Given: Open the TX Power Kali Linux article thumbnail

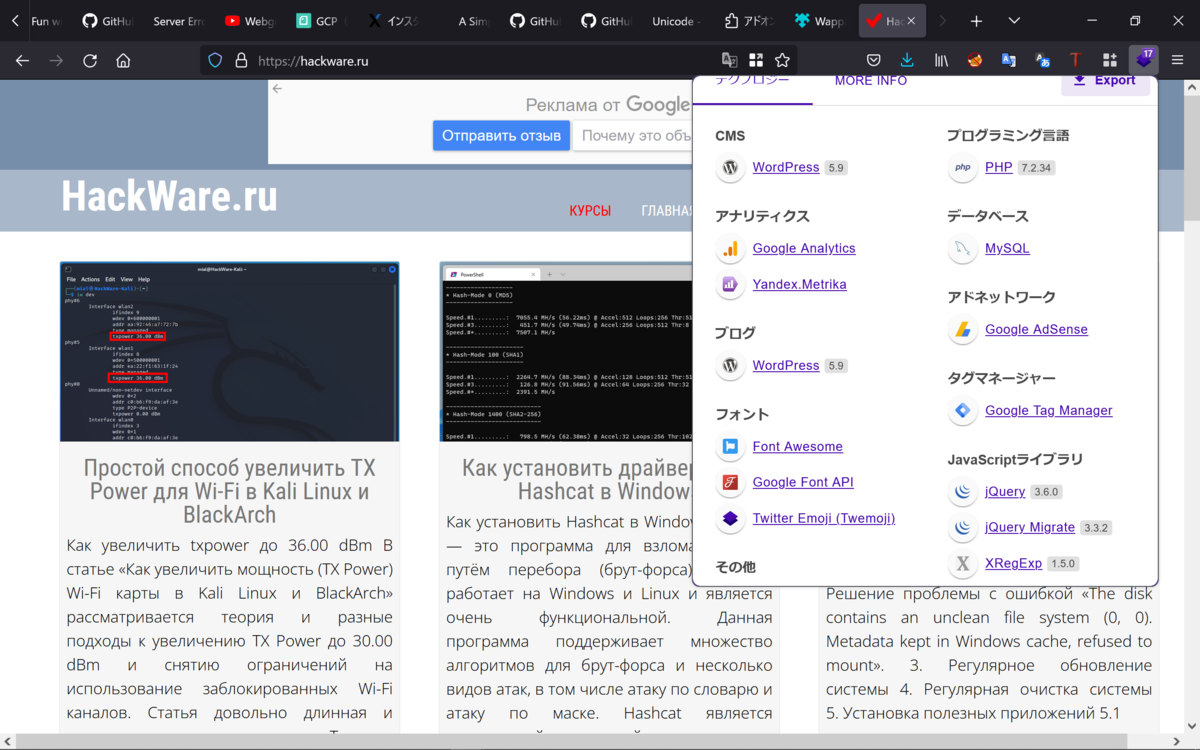Looking at the screenshot, I should tap(229, 351).
